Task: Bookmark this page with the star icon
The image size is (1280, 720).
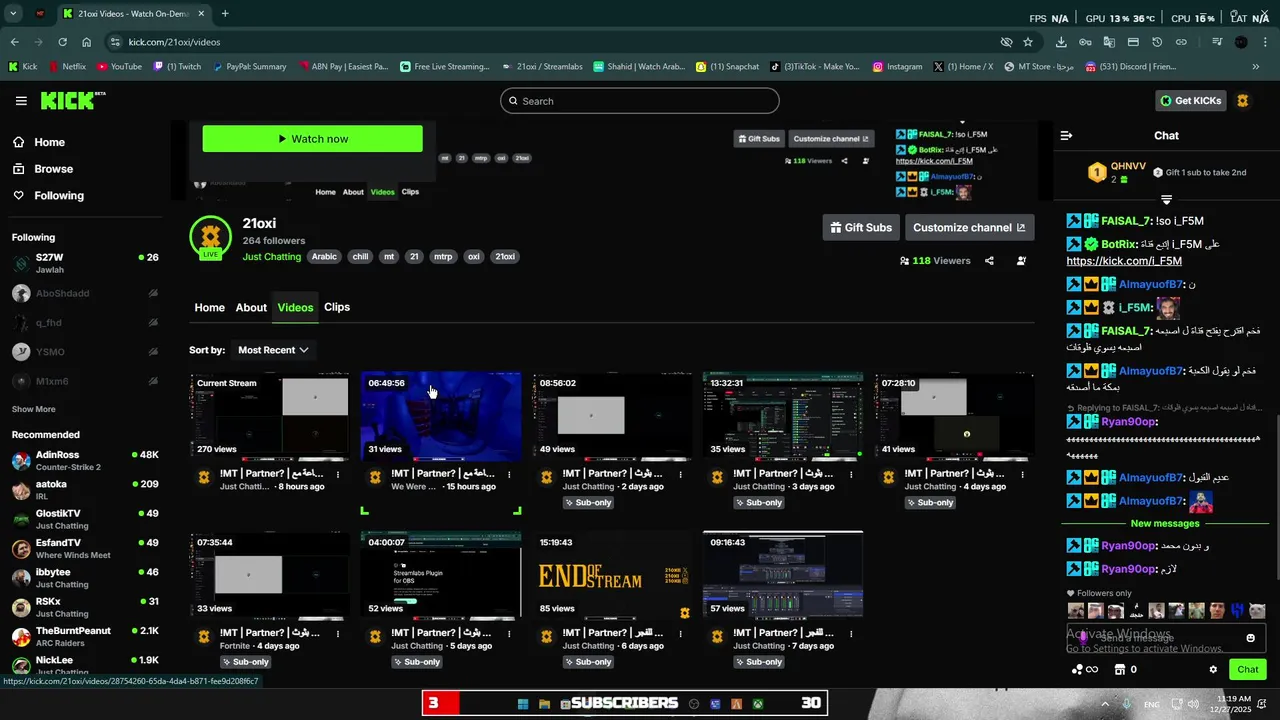Action: [1028, 42]
